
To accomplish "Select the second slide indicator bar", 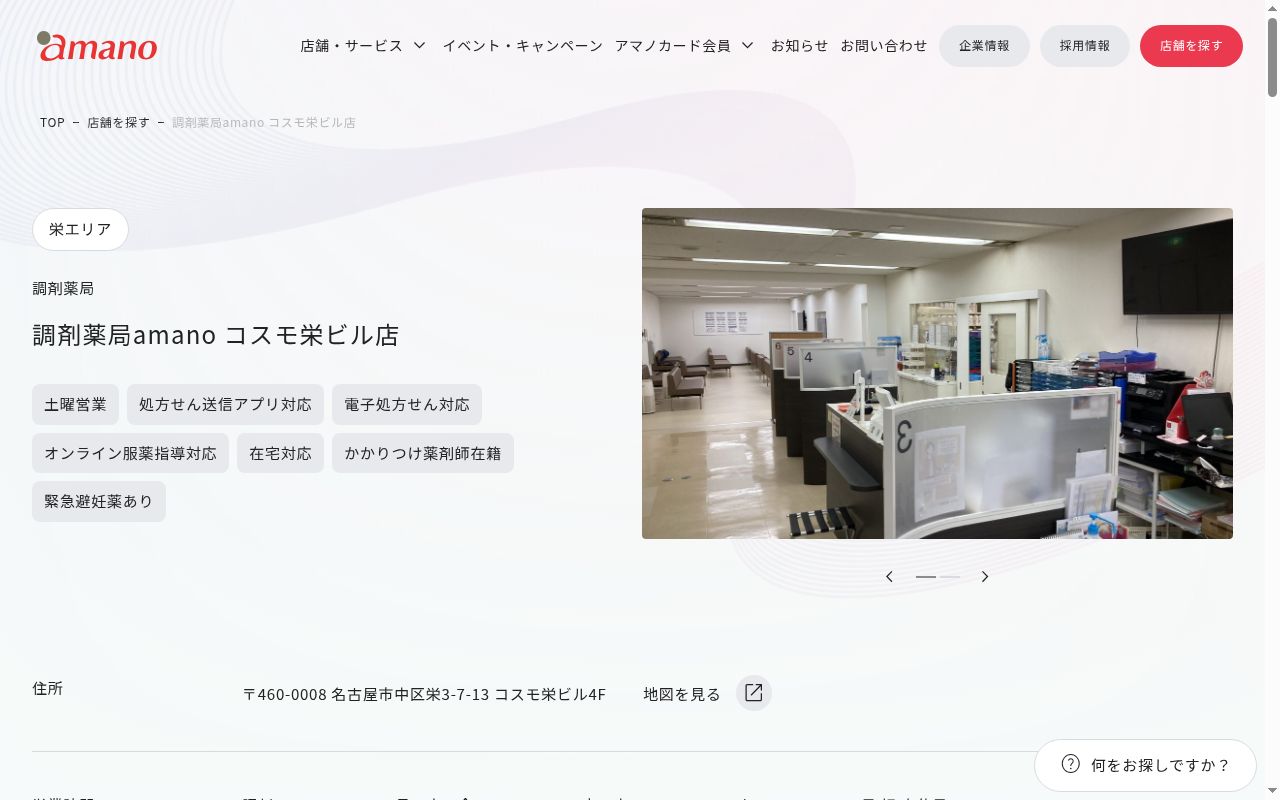I will pyautogui.click(x=950, y=577).
